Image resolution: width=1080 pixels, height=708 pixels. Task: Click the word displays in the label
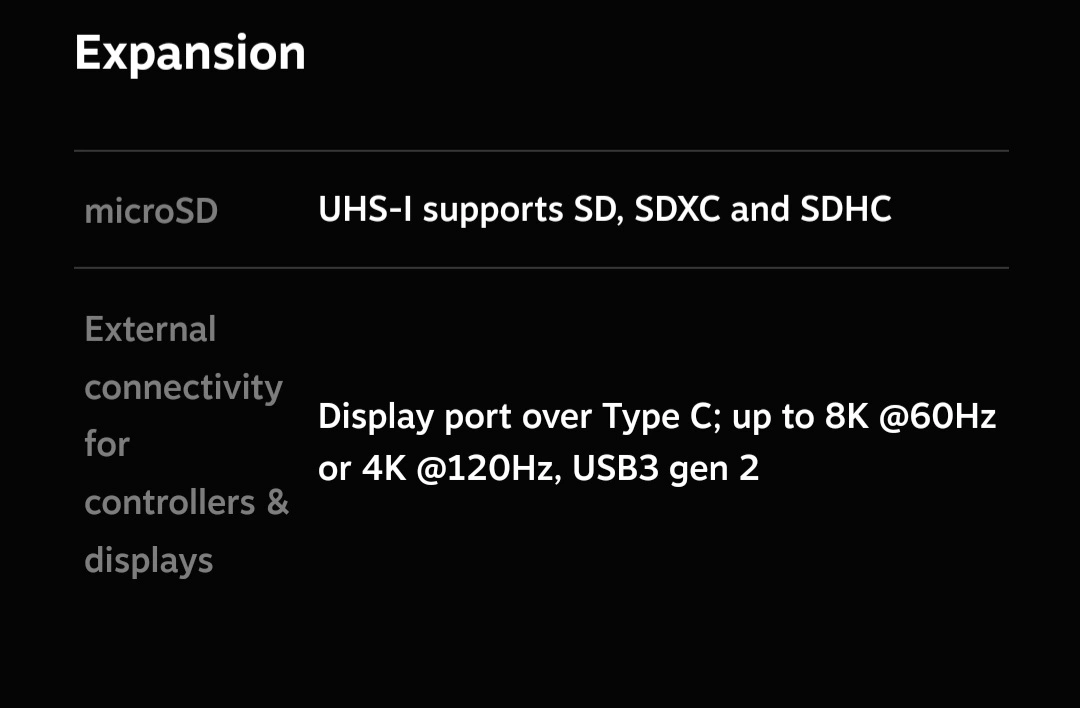[149, 560]
